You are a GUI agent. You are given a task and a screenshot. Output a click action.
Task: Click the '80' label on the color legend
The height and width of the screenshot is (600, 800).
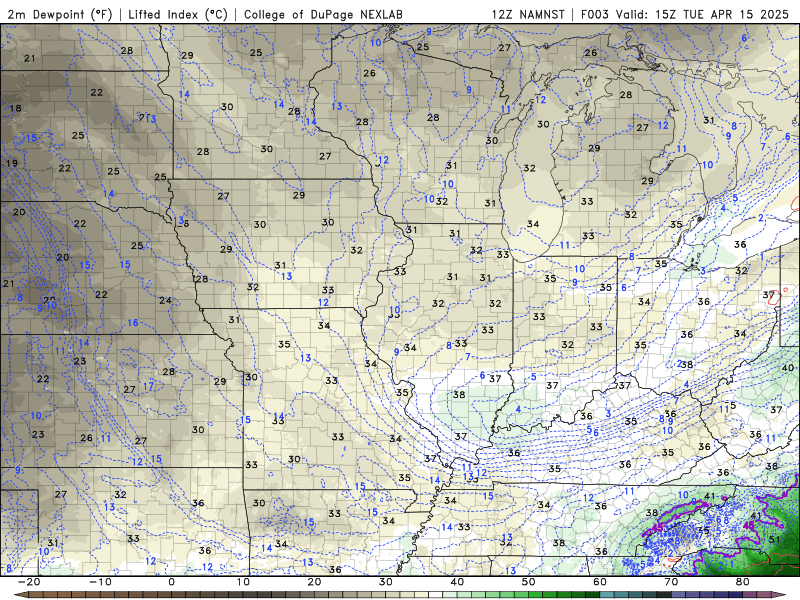point(743,582)
